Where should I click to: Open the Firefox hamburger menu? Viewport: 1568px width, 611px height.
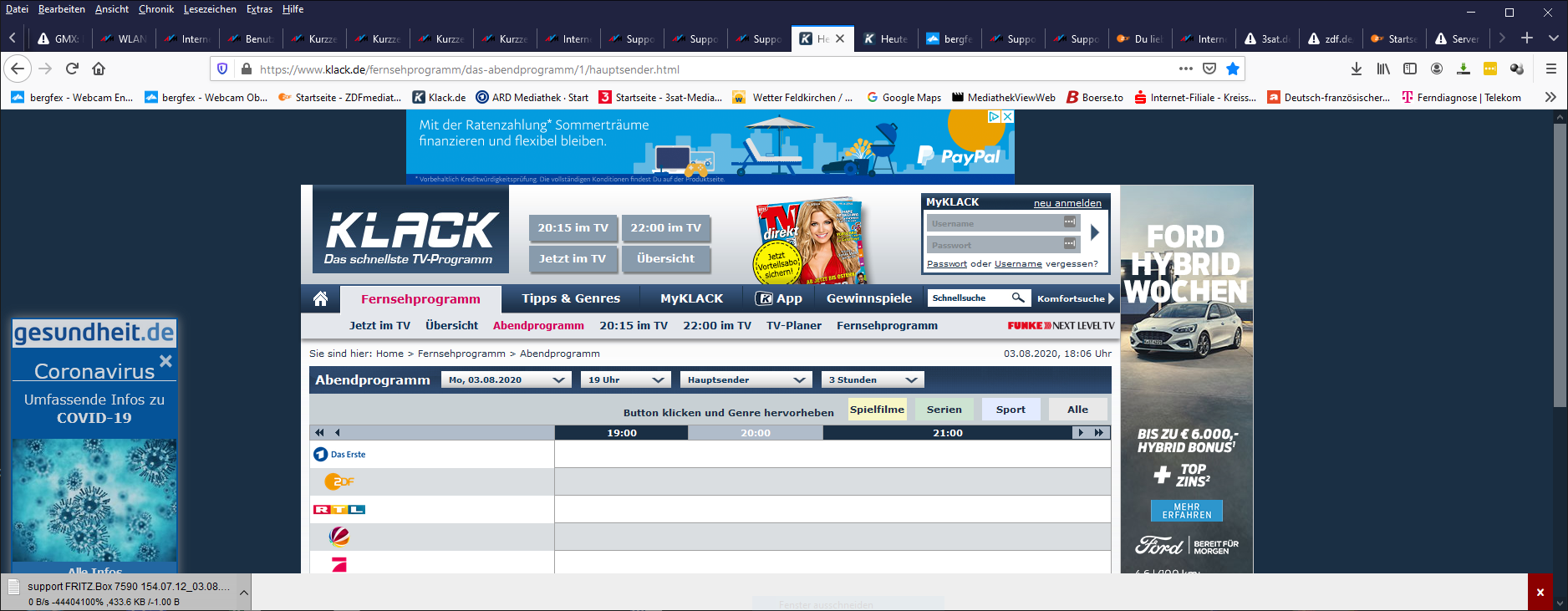[1550, 69]
